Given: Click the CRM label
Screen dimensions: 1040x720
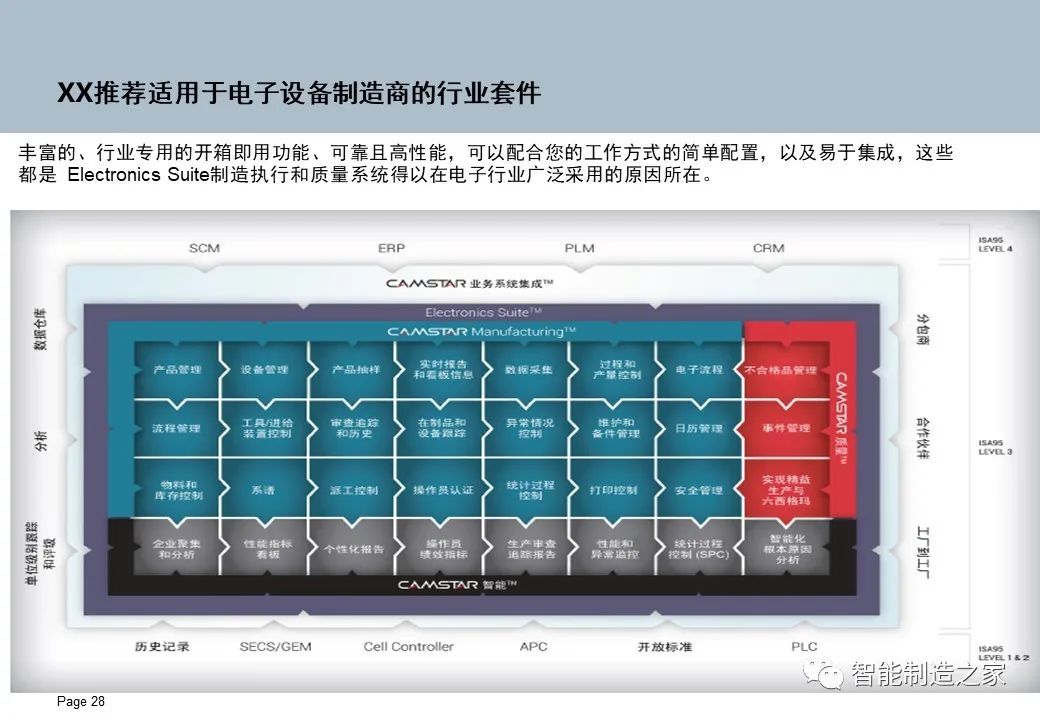Looking at the screenshot, I should click(769, 249).
